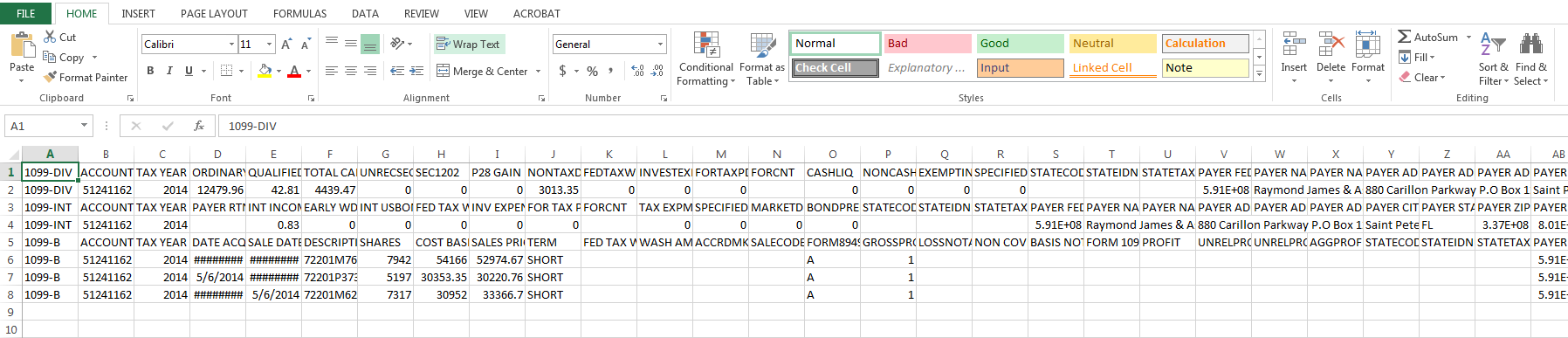
Task: Open the Name Box dropdown arrow
Action: (85, 126)
